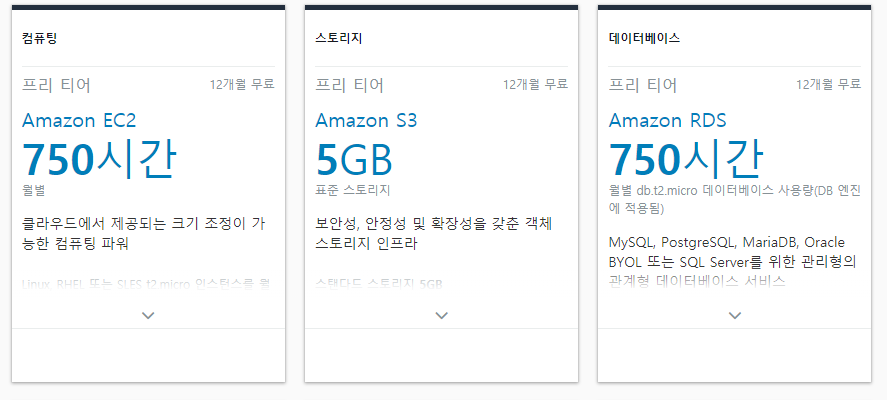
Task: Click 프리 티어 label in the S3 card
Action: (x=350, y=85)
